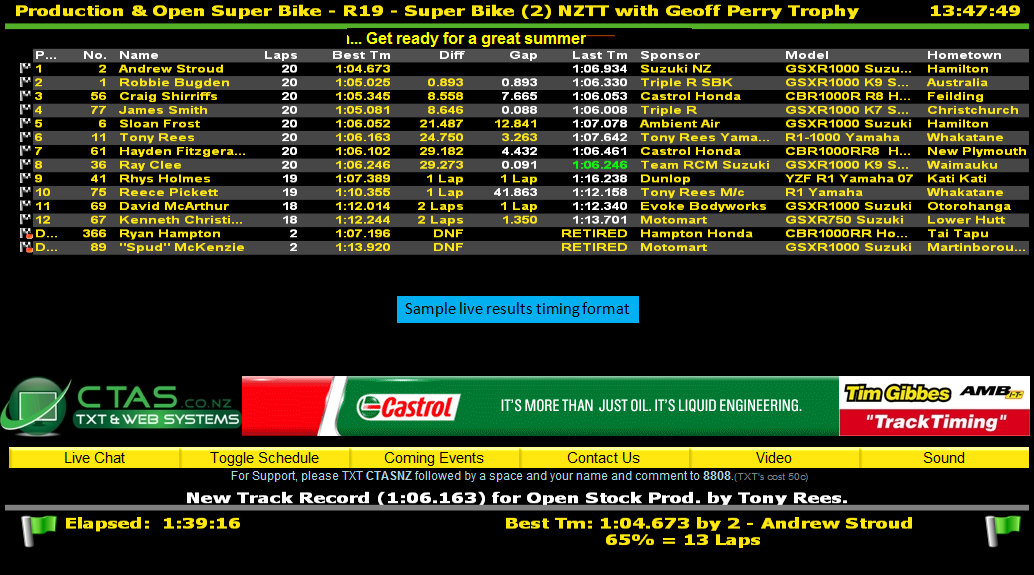Open the Contact Us button
The image size is (1034, 575).
(x=603, y=458)
